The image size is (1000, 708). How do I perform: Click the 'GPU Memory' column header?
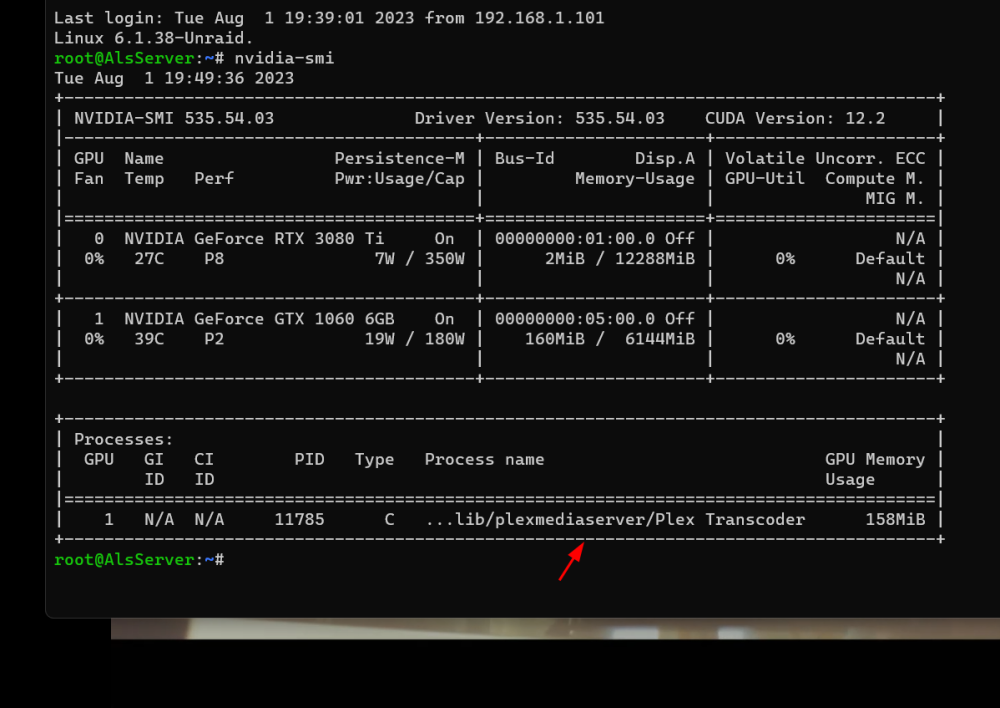(x=874, y=459)
